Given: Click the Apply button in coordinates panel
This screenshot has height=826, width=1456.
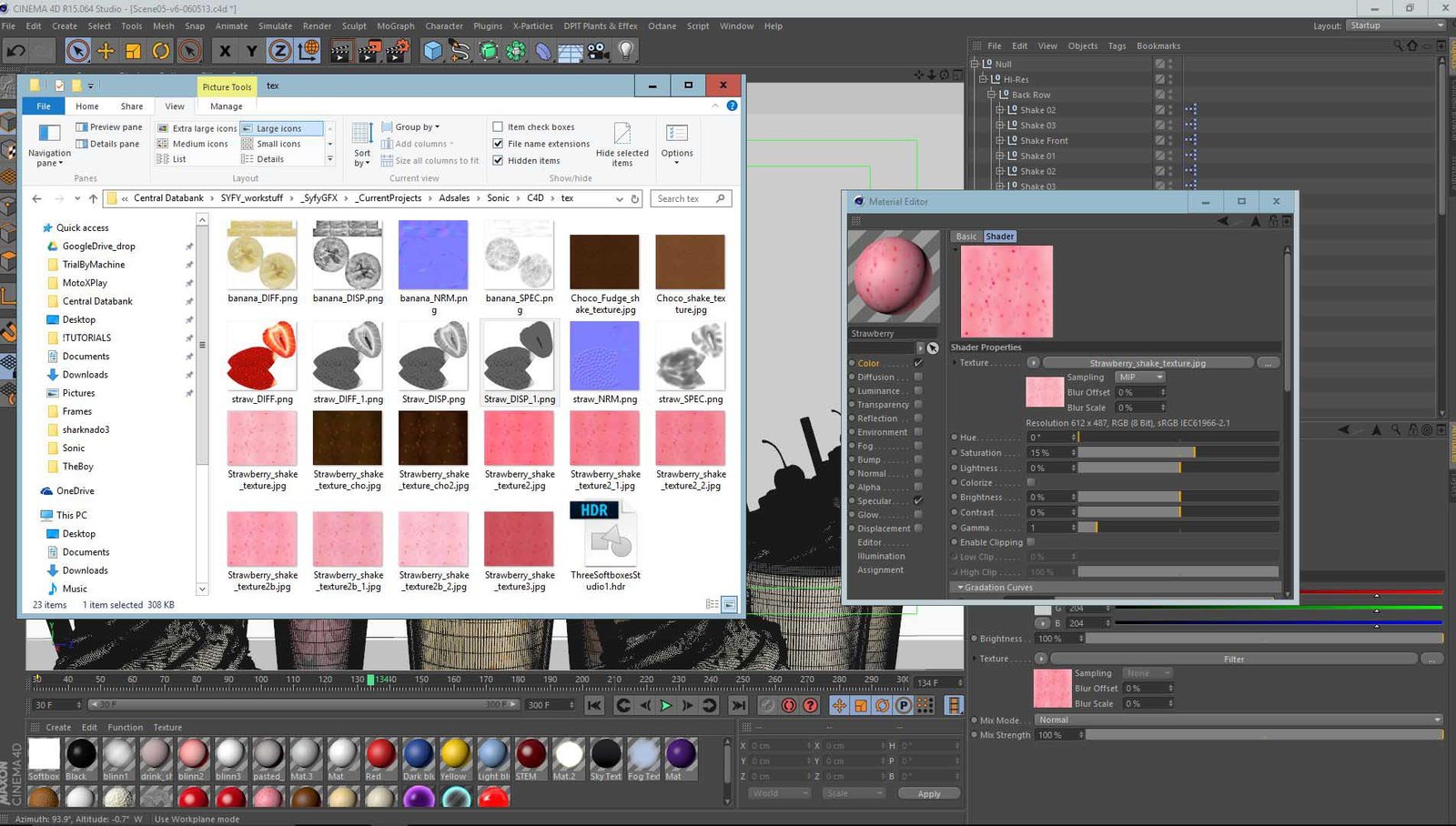Looking at the screenshot, I should coord(928,793).
